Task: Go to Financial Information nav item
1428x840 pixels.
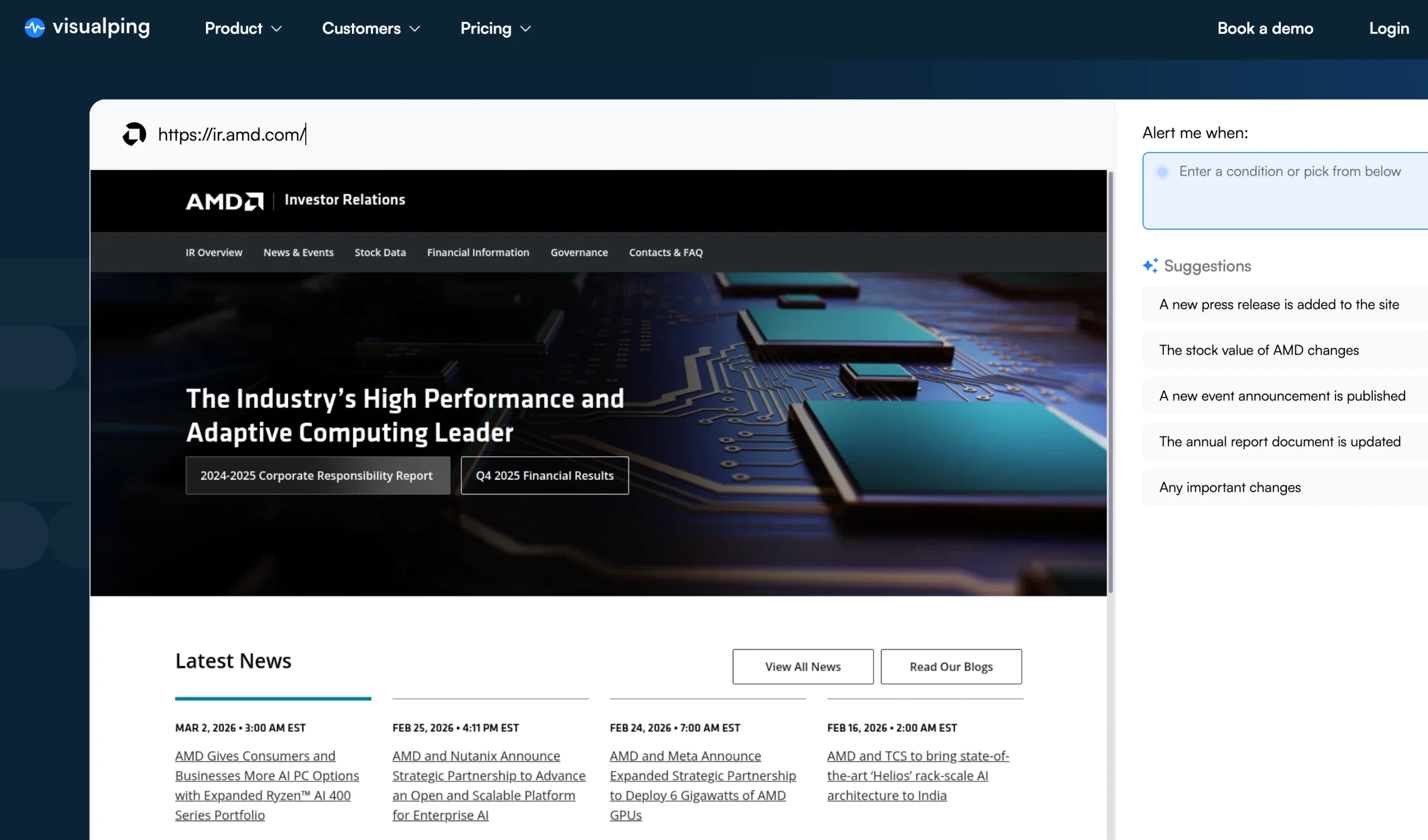Action: [477, 252]
